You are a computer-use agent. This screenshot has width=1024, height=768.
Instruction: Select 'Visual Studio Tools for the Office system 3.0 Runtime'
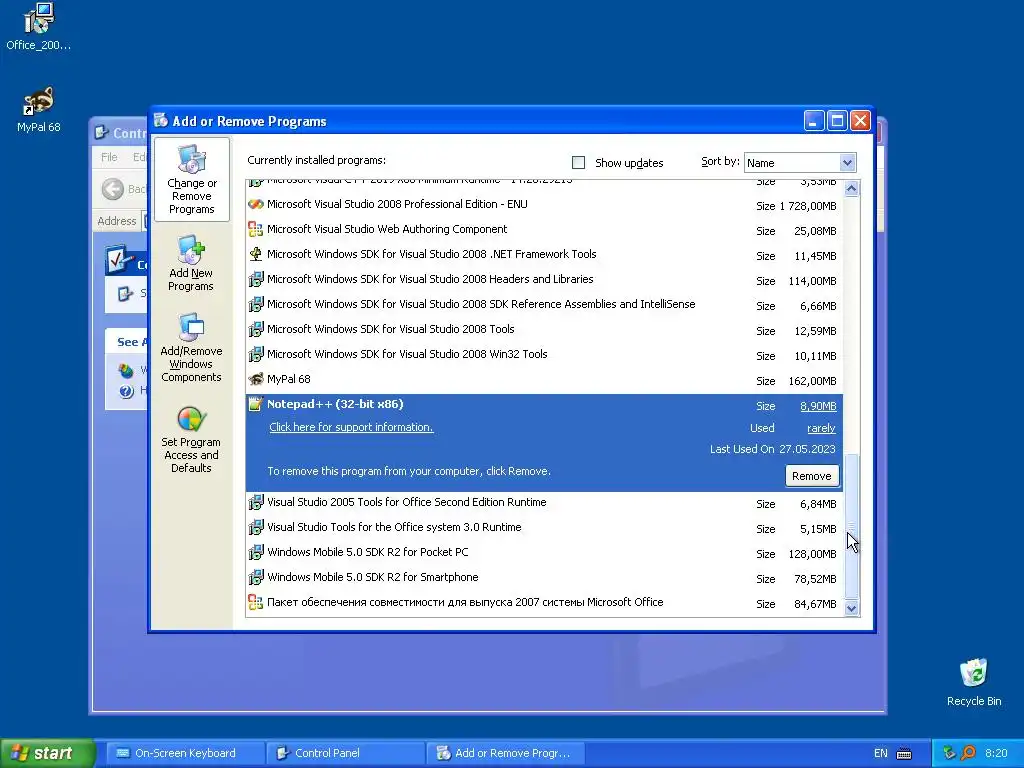(x=545, y=528)
